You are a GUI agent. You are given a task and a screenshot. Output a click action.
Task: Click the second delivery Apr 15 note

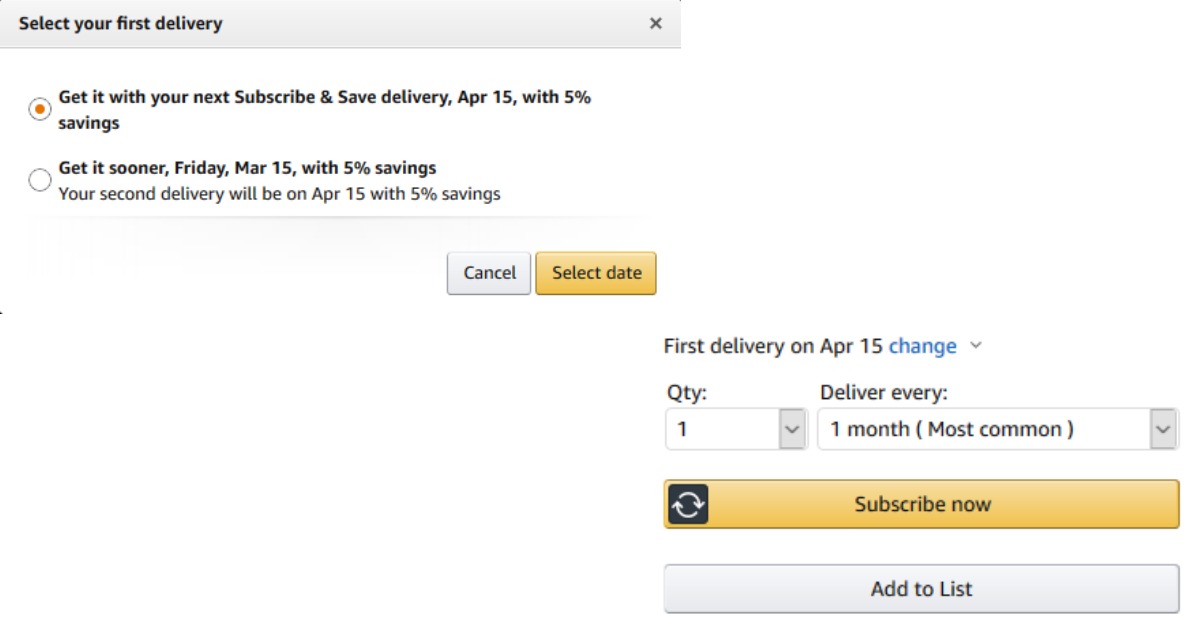(279, 194)
